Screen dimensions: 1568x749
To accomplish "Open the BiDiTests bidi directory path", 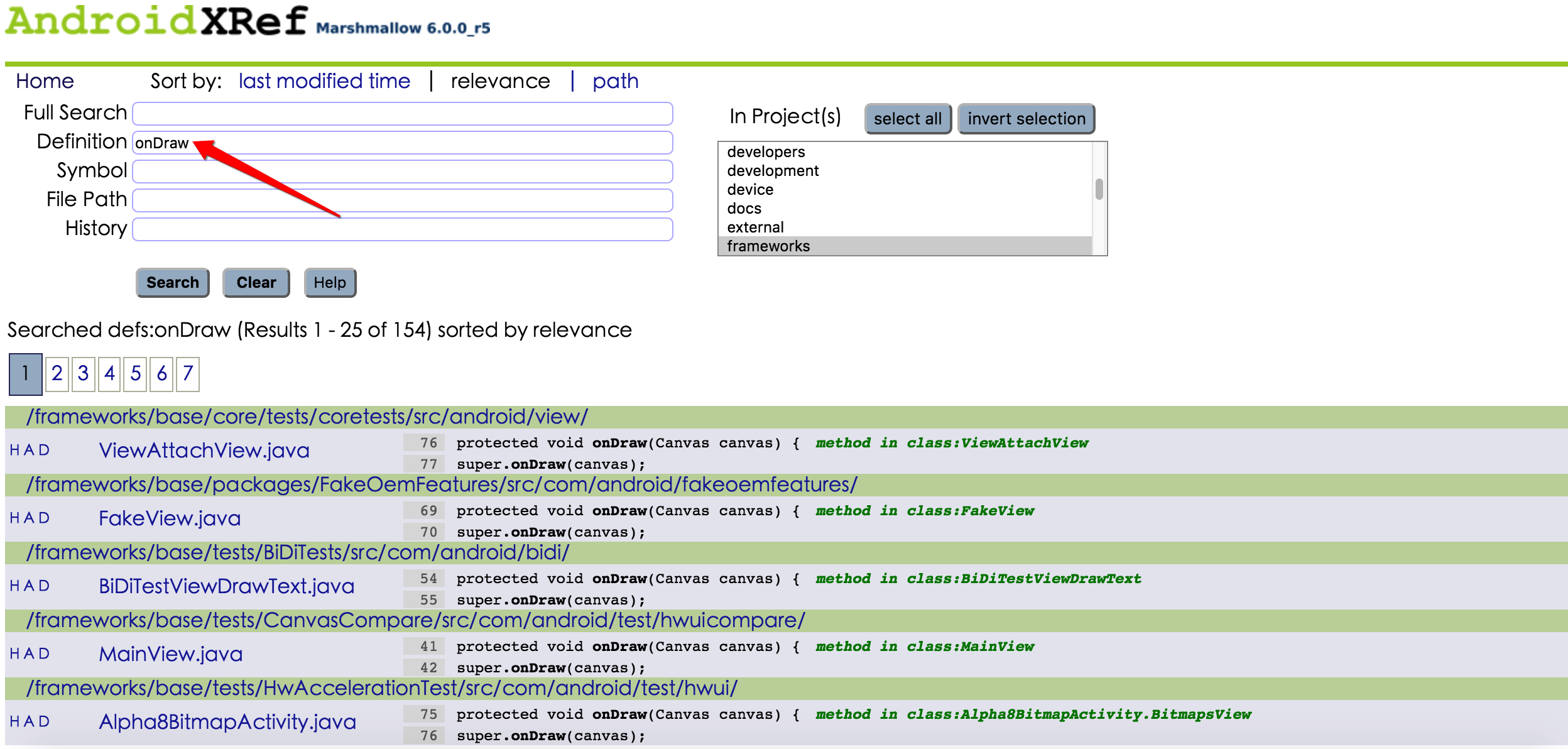I will (298, 552).
